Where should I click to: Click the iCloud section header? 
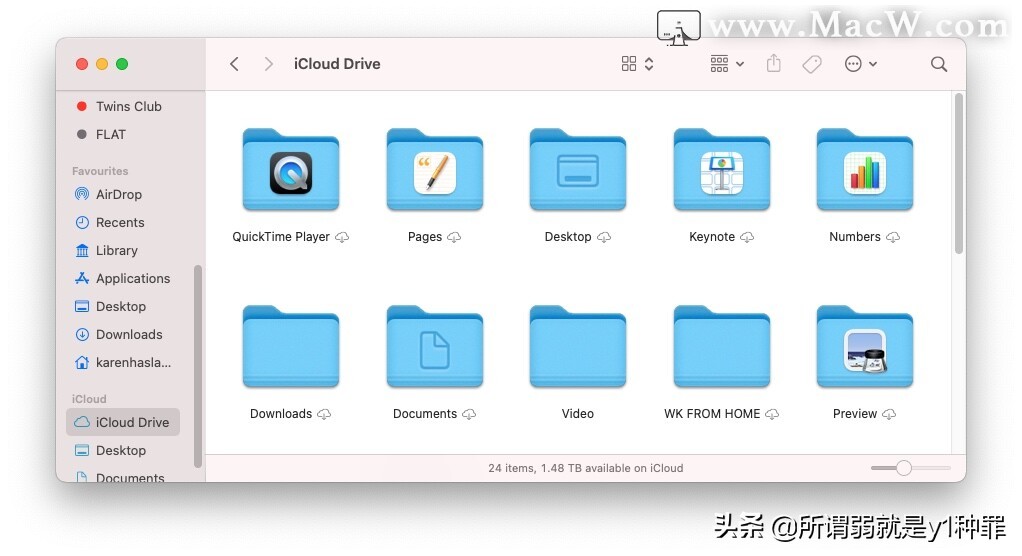tap(89, 399)
